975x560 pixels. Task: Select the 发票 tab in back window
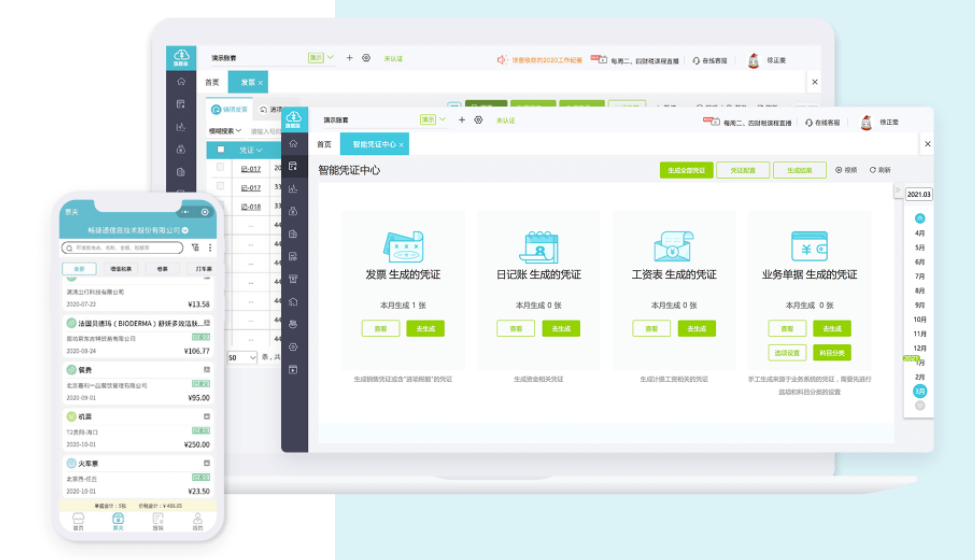click(x=246, y=82)
